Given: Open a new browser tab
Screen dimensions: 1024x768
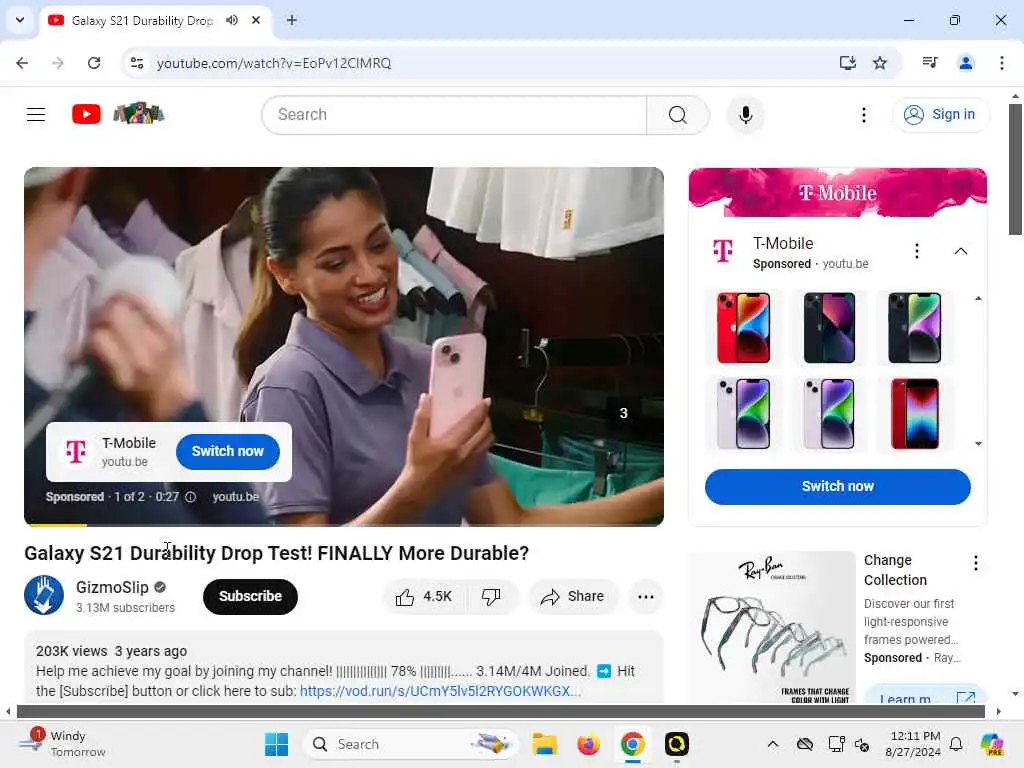Looking at the screenshot, I should point(292,20).
